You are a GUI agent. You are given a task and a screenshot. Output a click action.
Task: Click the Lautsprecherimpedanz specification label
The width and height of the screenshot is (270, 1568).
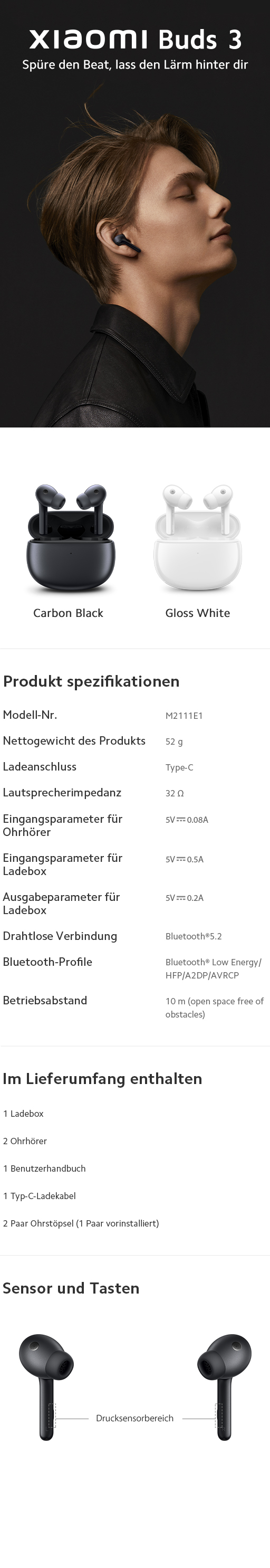coord(62,793)
